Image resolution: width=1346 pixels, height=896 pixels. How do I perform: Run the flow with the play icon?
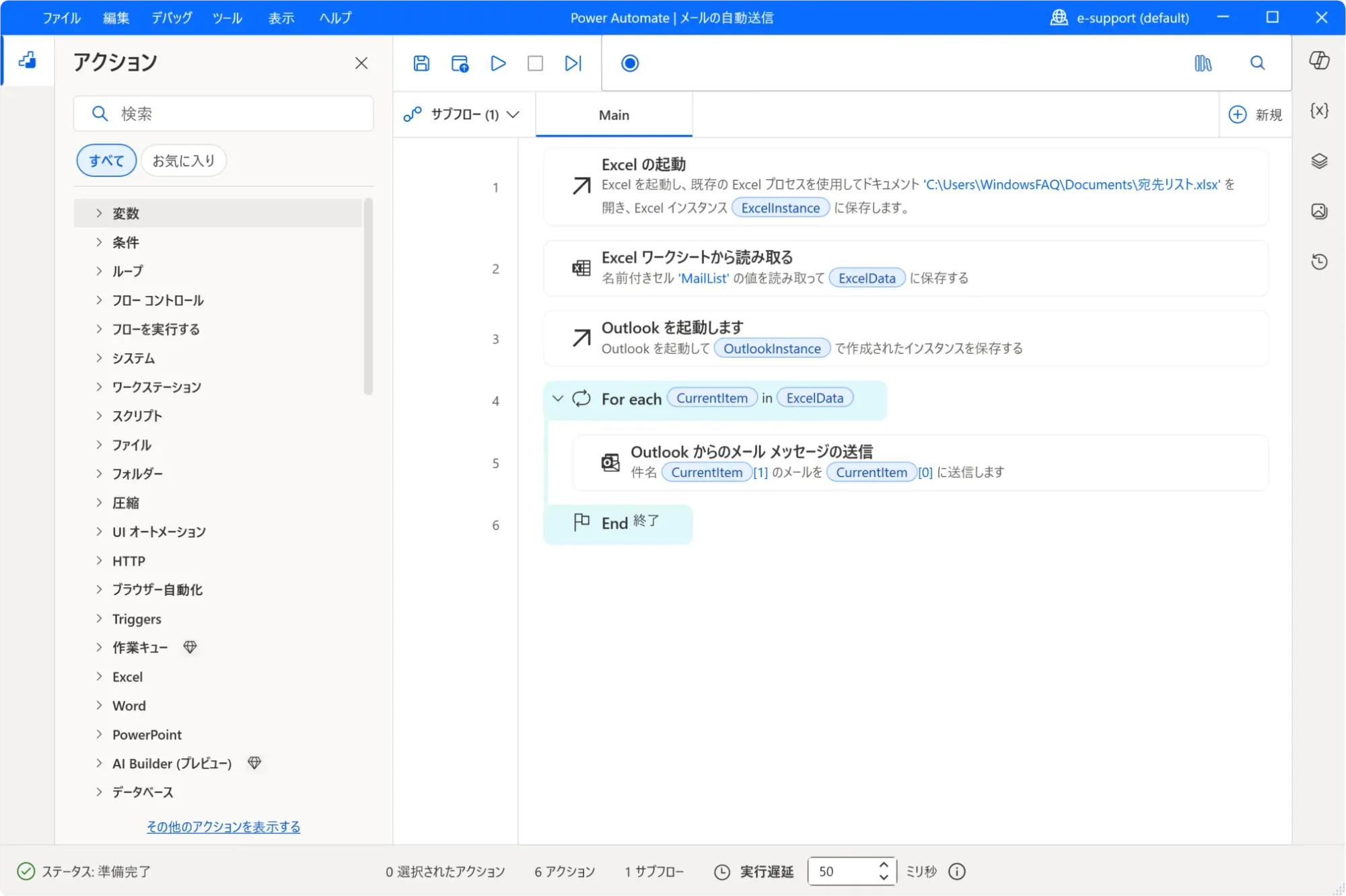(498, 63)
